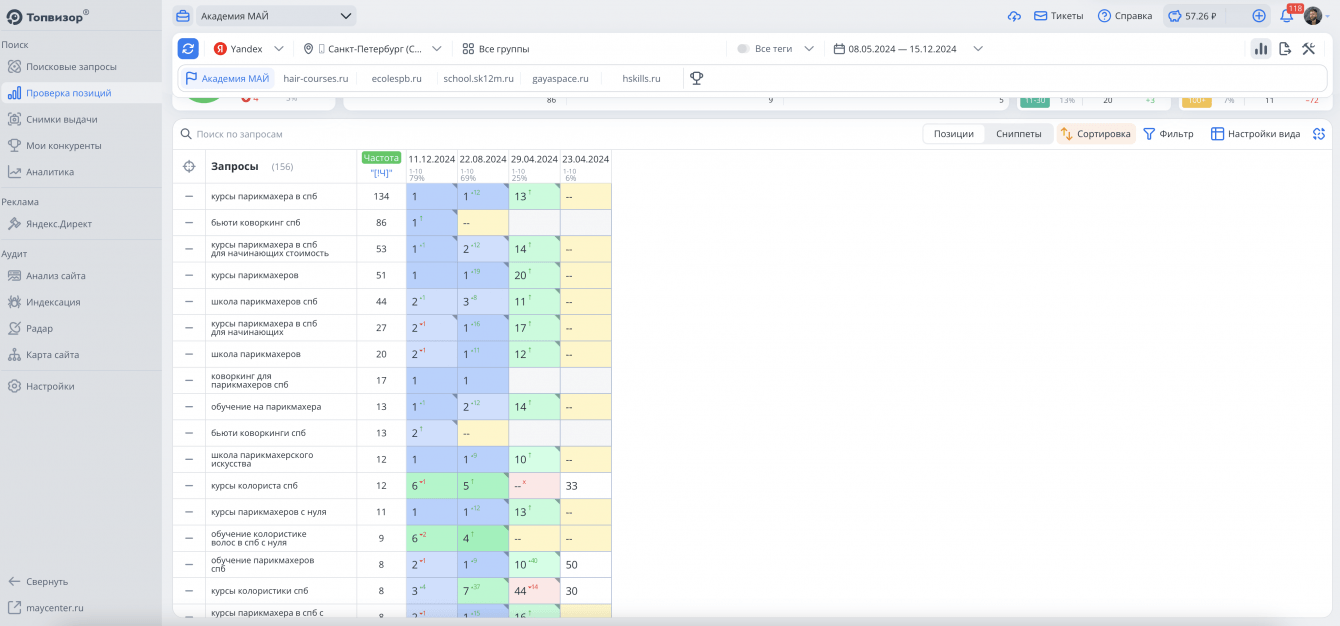1340x626 pixels.
Task: Open the tools wrench-hammer icon
Action: pyautogui.click(x=1308, y=48)
